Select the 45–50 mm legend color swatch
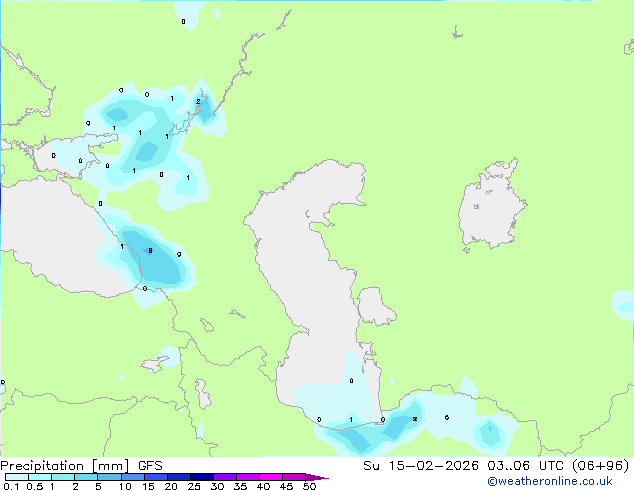This screenshot has width=634, height=490. (294, 477)
